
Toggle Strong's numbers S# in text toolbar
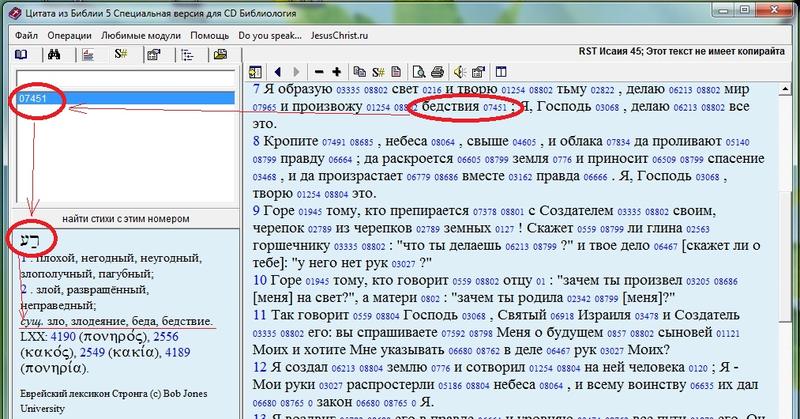(379, 71)
